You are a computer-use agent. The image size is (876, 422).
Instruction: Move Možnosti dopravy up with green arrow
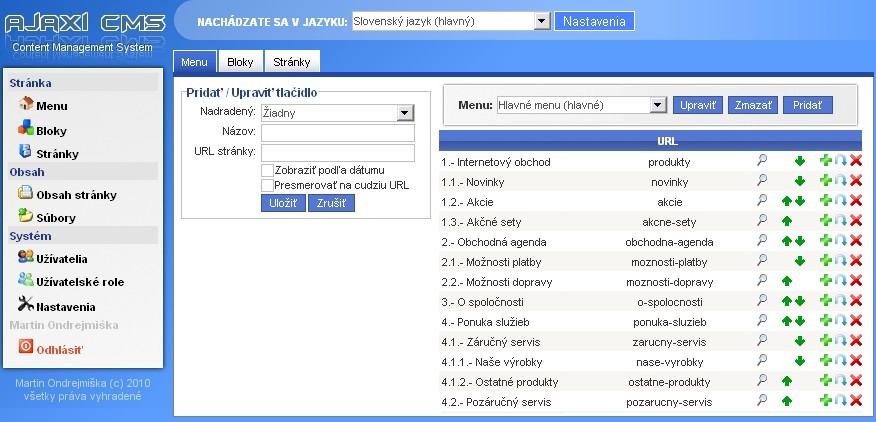pos(787,281)
